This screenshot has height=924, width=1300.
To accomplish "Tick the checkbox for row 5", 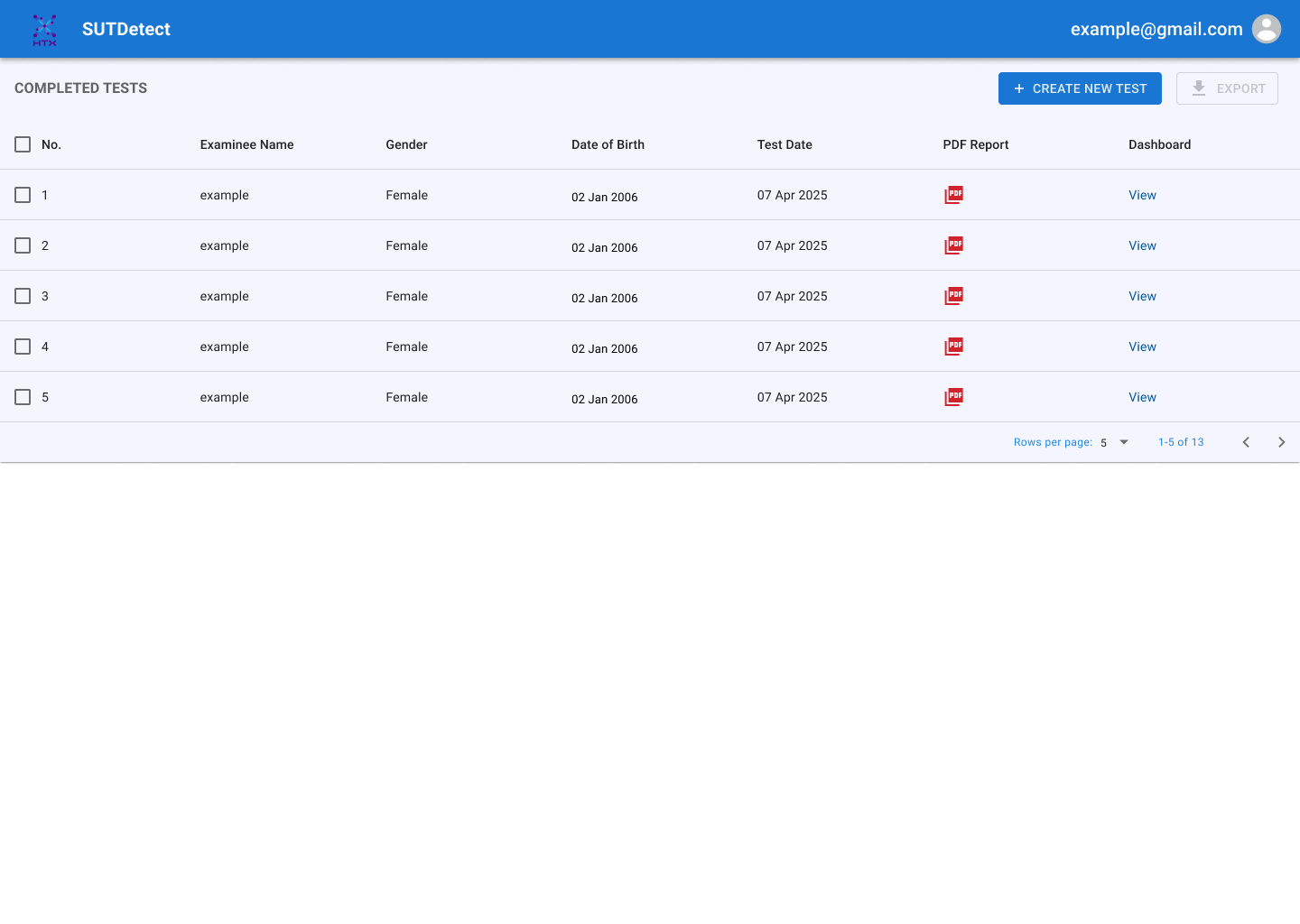I will click(x=23, y=397).
